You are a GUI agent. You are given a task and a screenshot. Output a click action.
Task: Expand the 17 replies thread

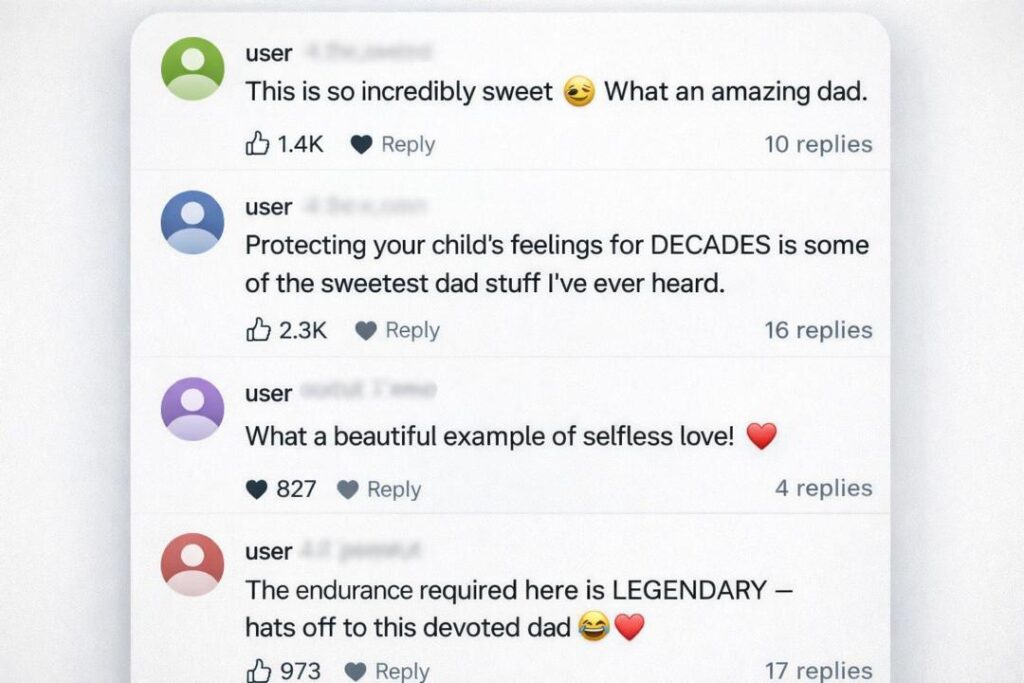click(818, 671)
